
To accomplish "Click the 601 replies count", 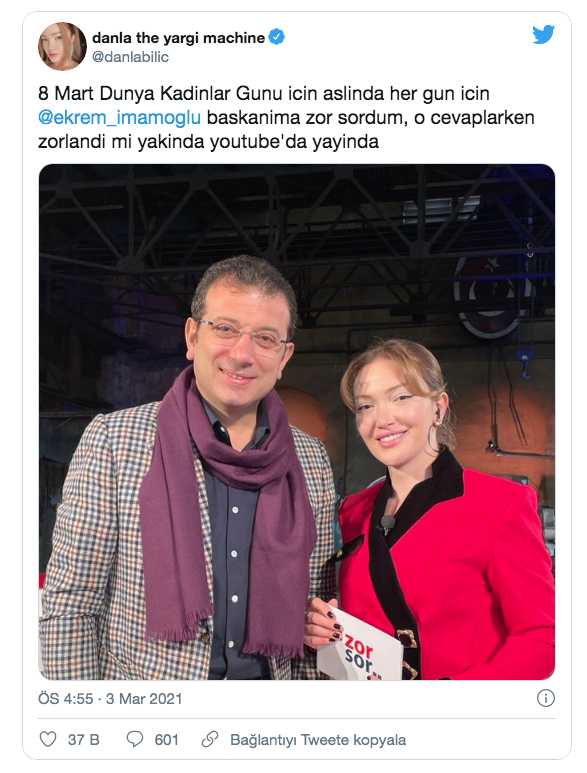I will (x=166, y=740).
